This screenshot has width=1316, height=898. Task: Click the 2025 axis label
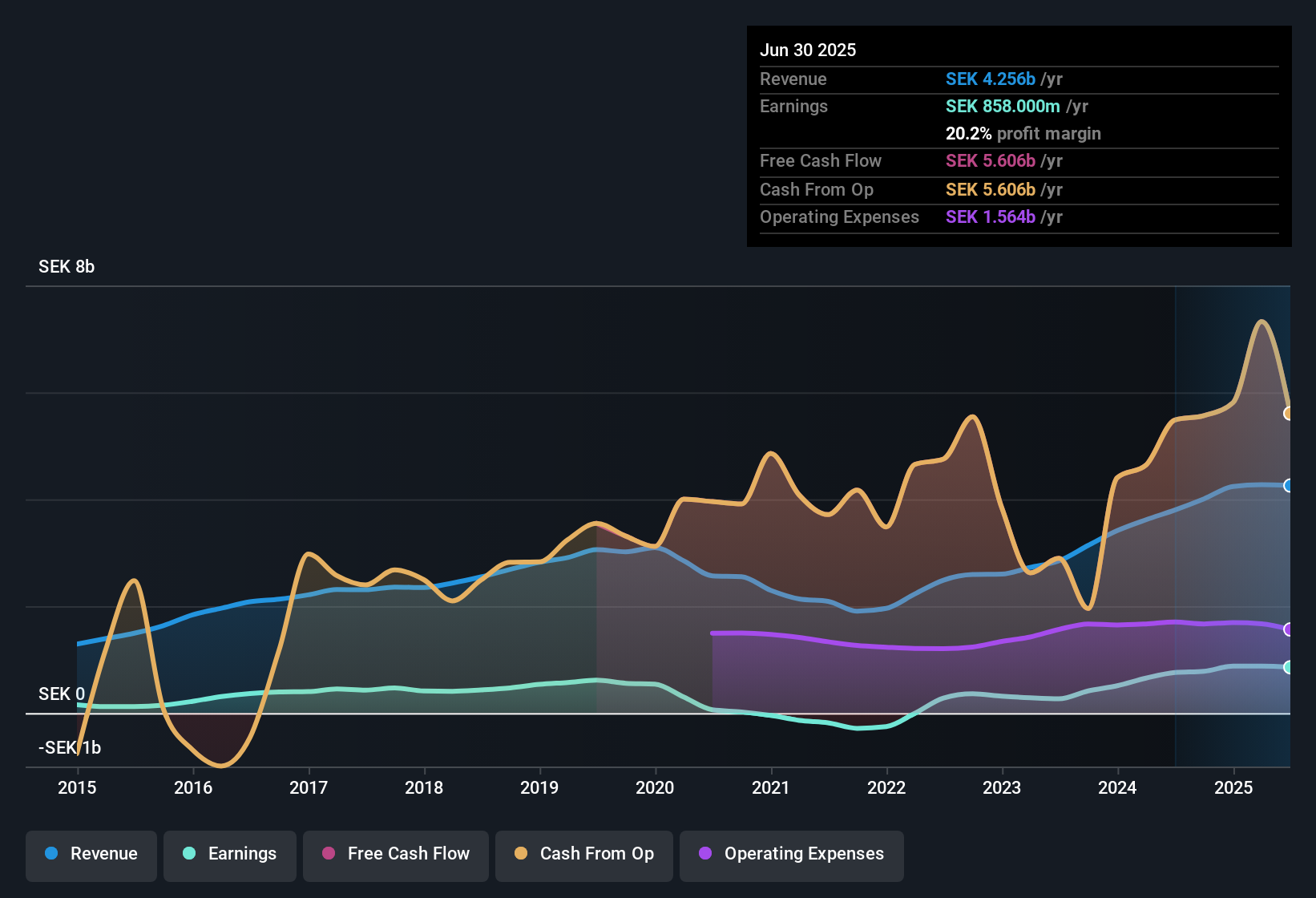click(1233, 787)
